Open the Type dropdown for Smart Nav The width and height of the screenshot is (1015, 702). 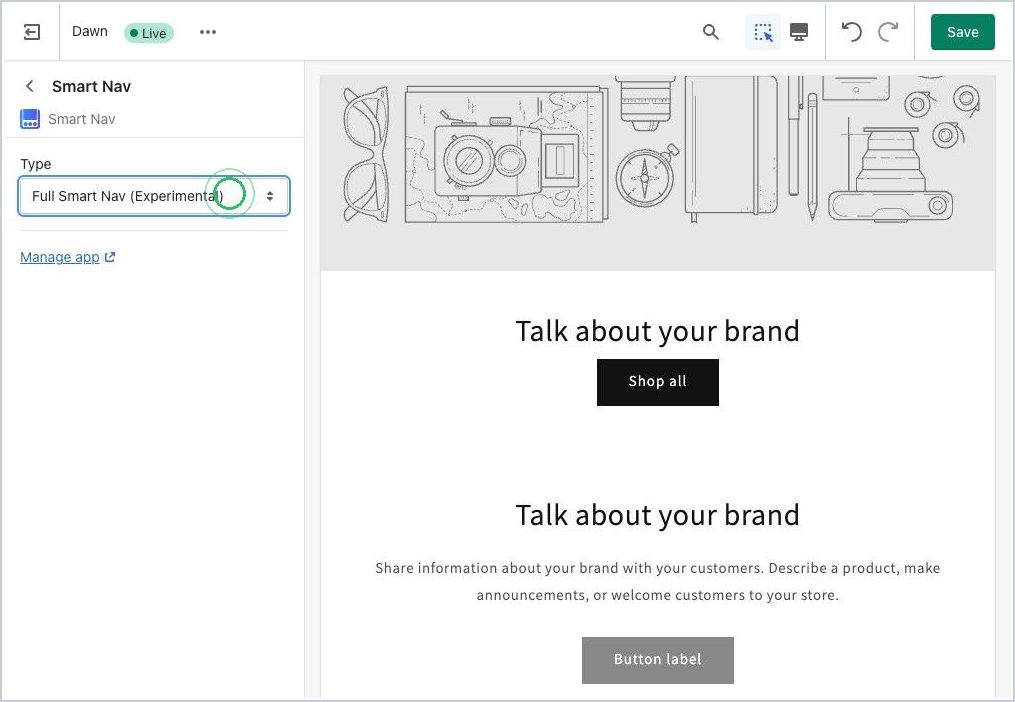(x=154, y=196)
